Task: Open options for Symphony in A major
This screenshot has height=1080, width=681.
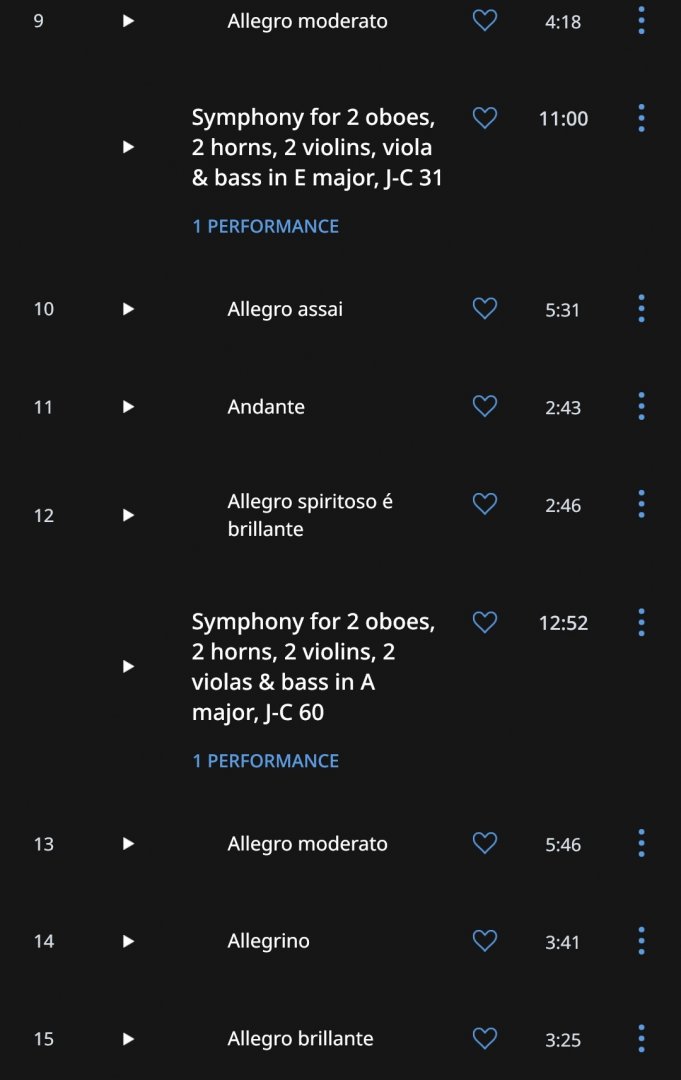Action: click(x=641, y=622)
